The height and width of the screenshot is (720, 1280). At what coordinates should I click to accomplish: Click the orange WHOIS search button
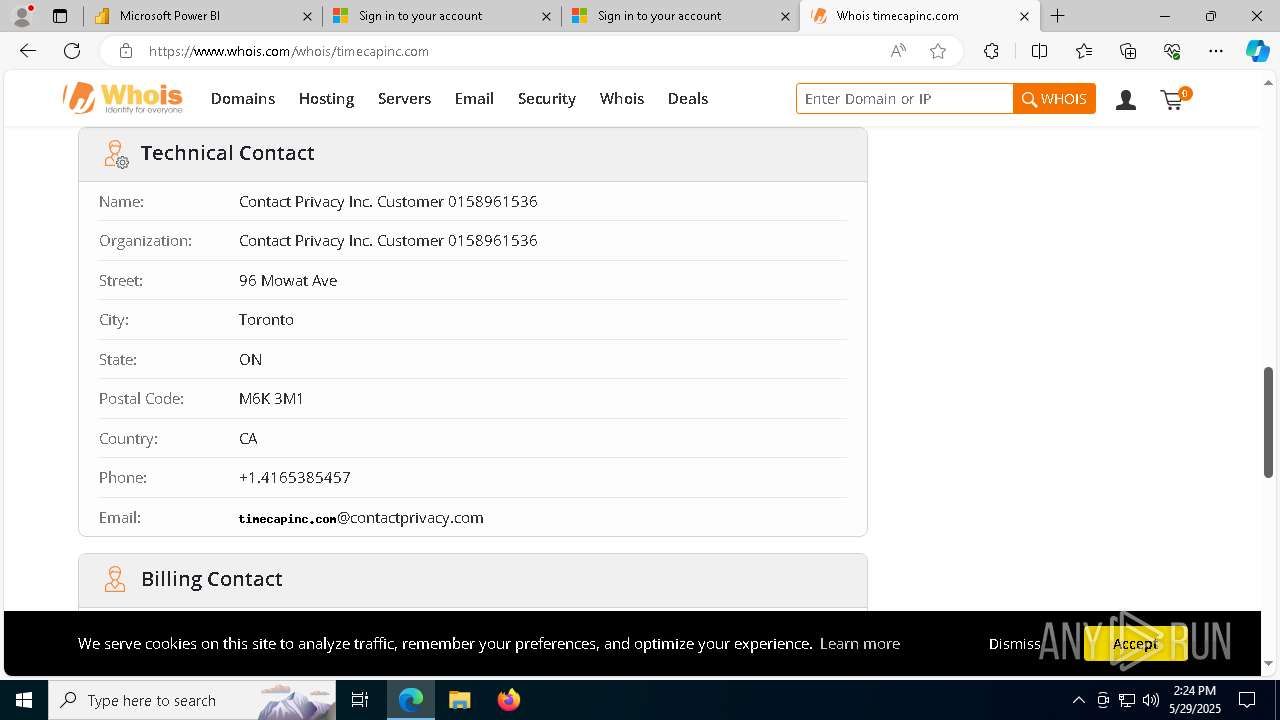click(x=1054, y=98)
